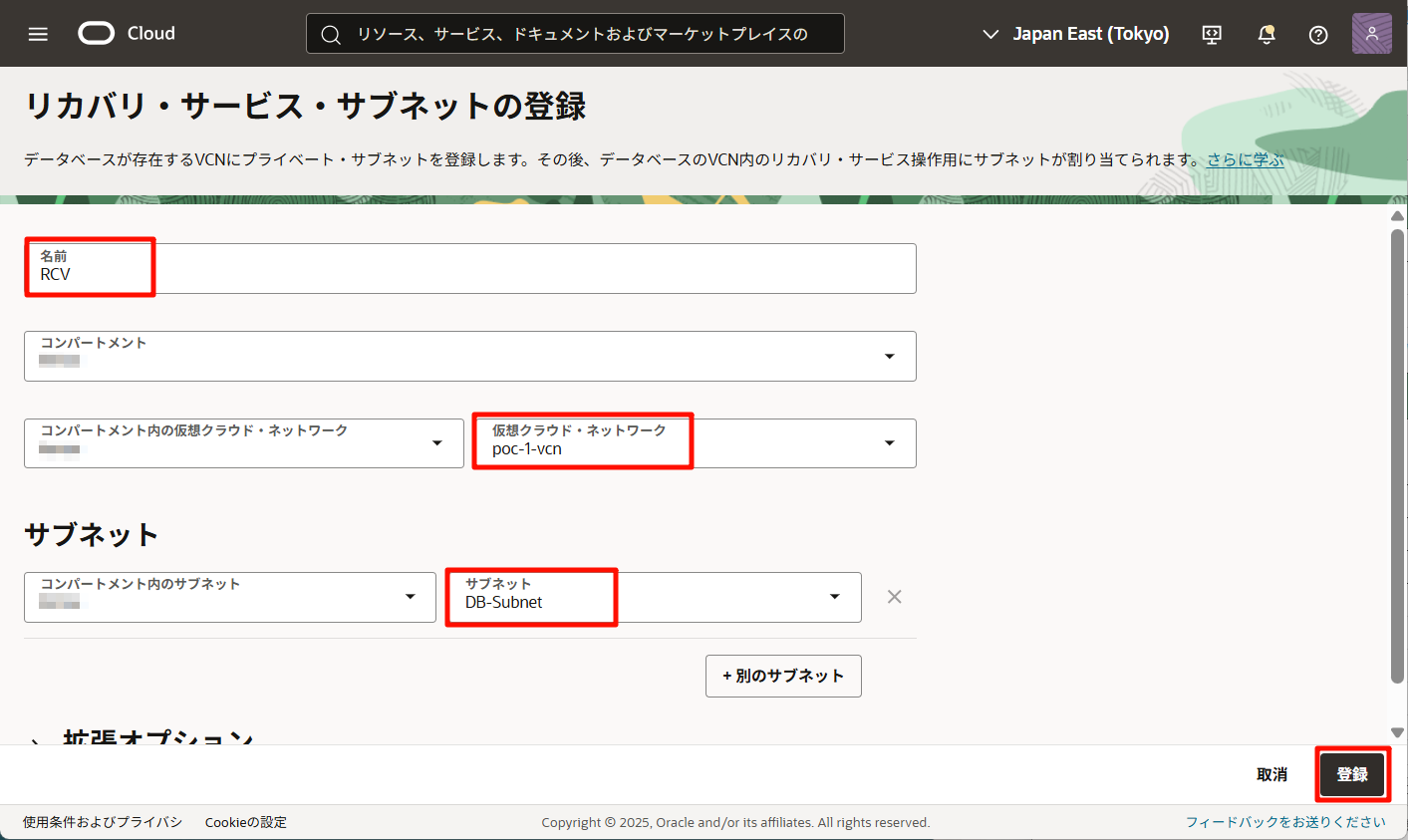Open the user profile avatar menu
The height and width of the screenshot is (840, 1408).
[x=1372, y=34]
